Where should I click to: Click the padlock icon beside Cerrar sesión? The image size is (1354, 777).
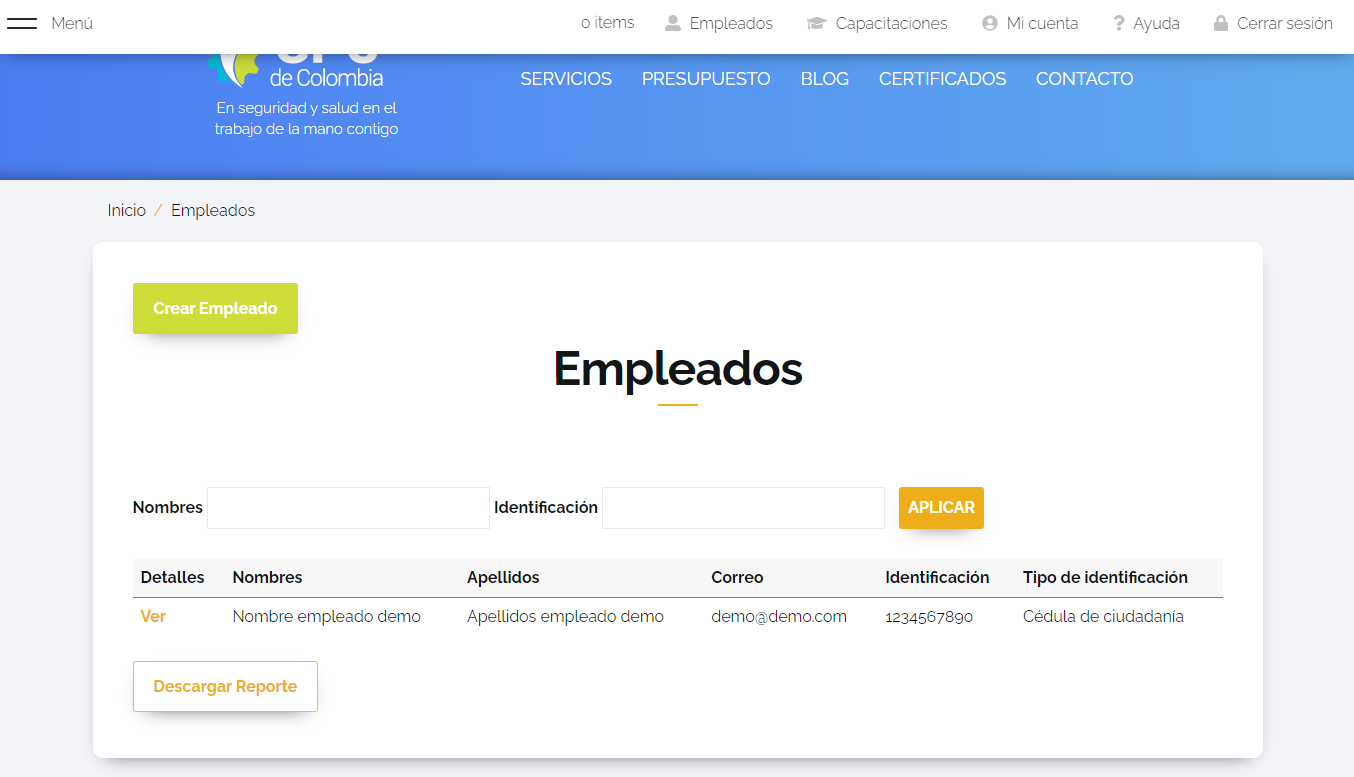[x=1221, y=23]
